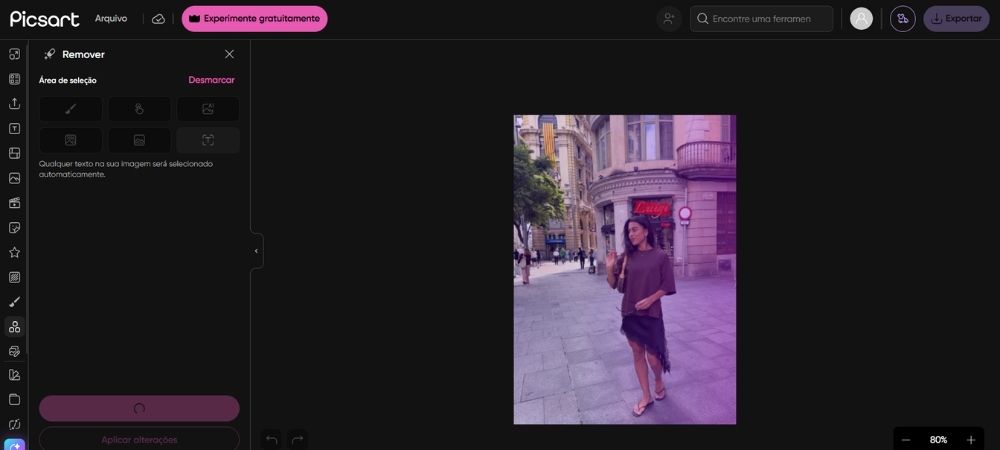Open the Arquivo menu
The height and width of the screenshot is (450, 1000).
[111, 18]
